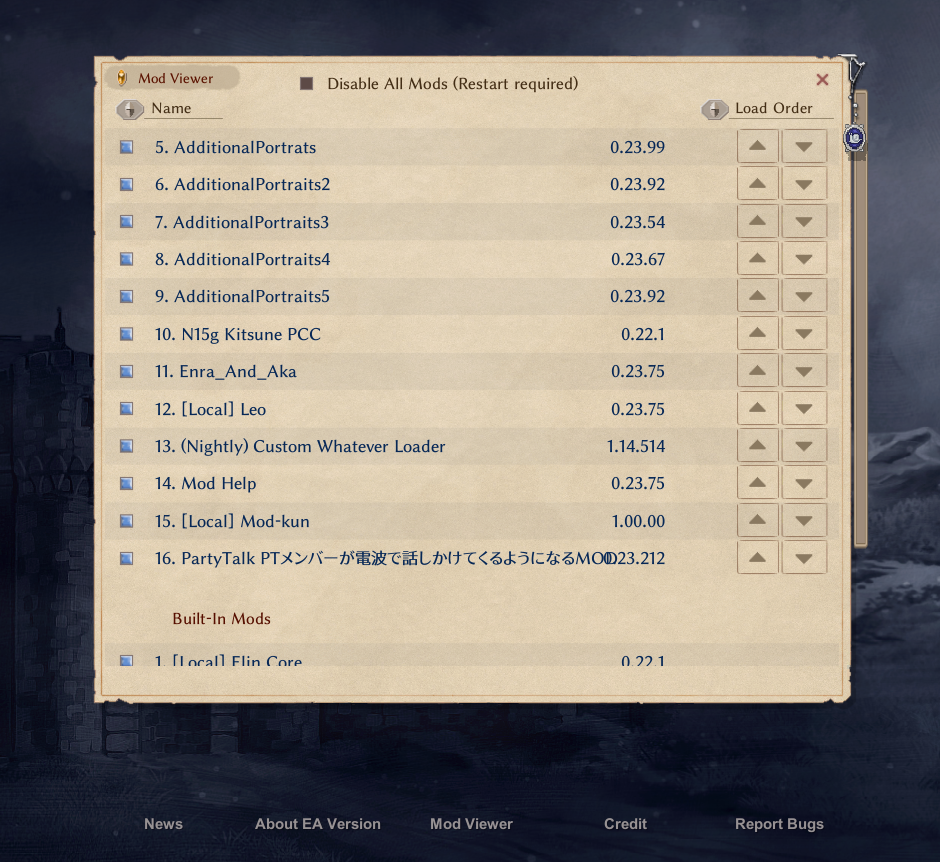Image resolution: width=940 pixels, height=862 pixels.
Task: Move AdditionalPortraits2 down in load order
Action: point(804,185)
